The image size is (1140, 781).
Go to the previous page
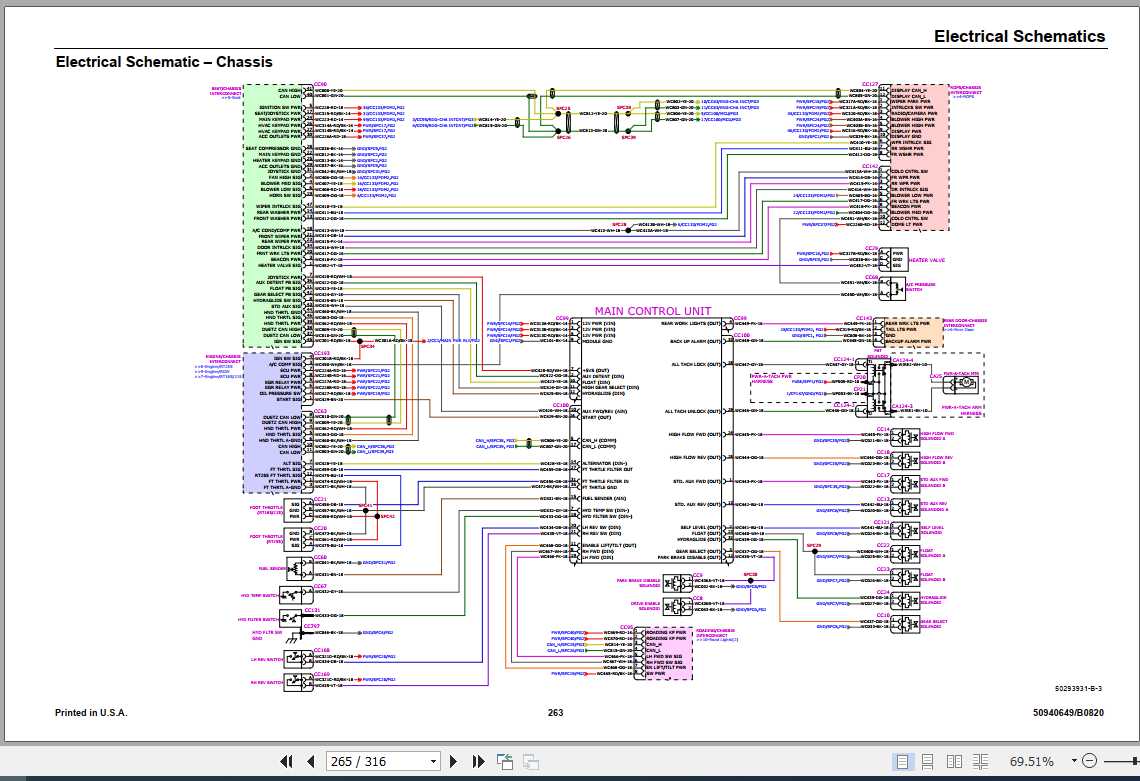tap(311, 761)
